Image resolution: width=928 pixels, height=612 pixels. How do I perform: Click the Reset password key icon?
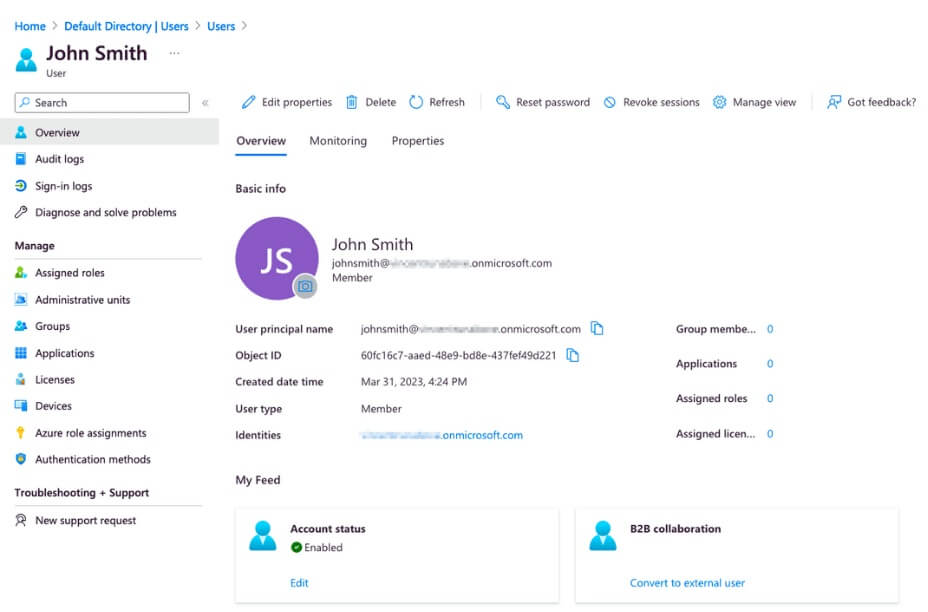click(x=503, y=102)
